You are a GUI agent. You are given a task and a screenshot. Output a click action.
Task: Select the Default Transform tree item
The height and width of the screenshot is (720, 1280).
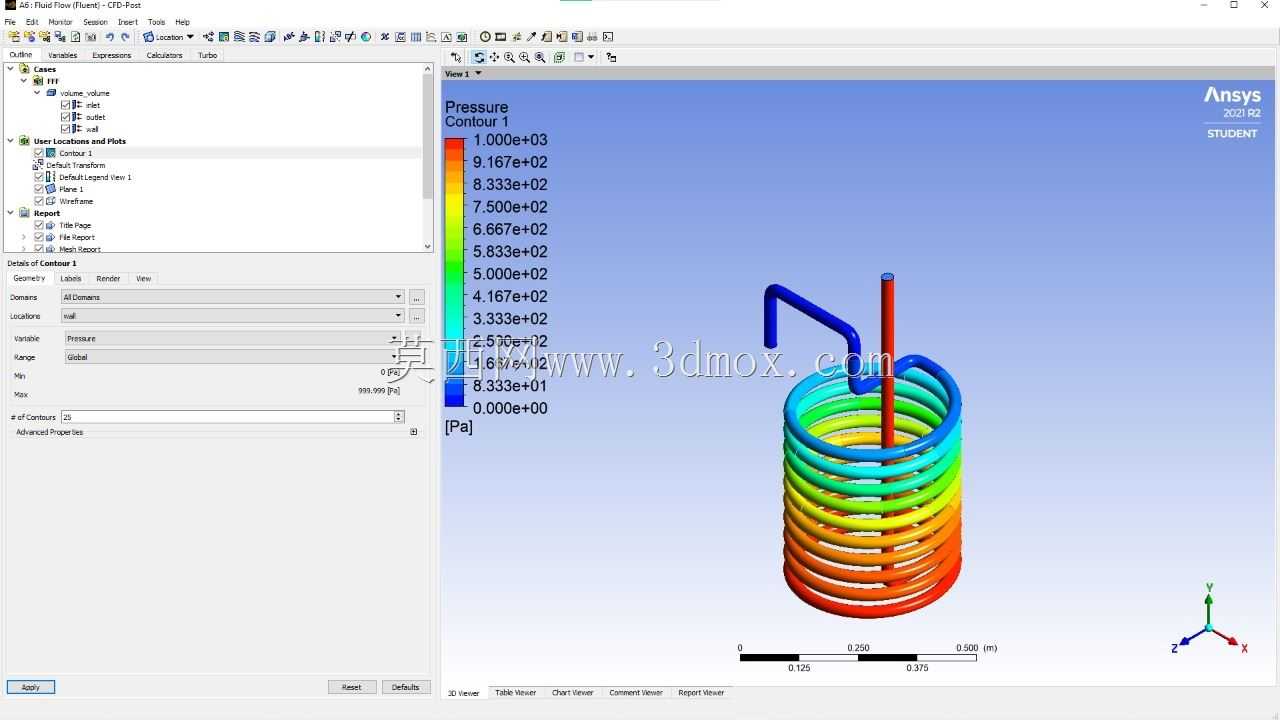point(75,165)
